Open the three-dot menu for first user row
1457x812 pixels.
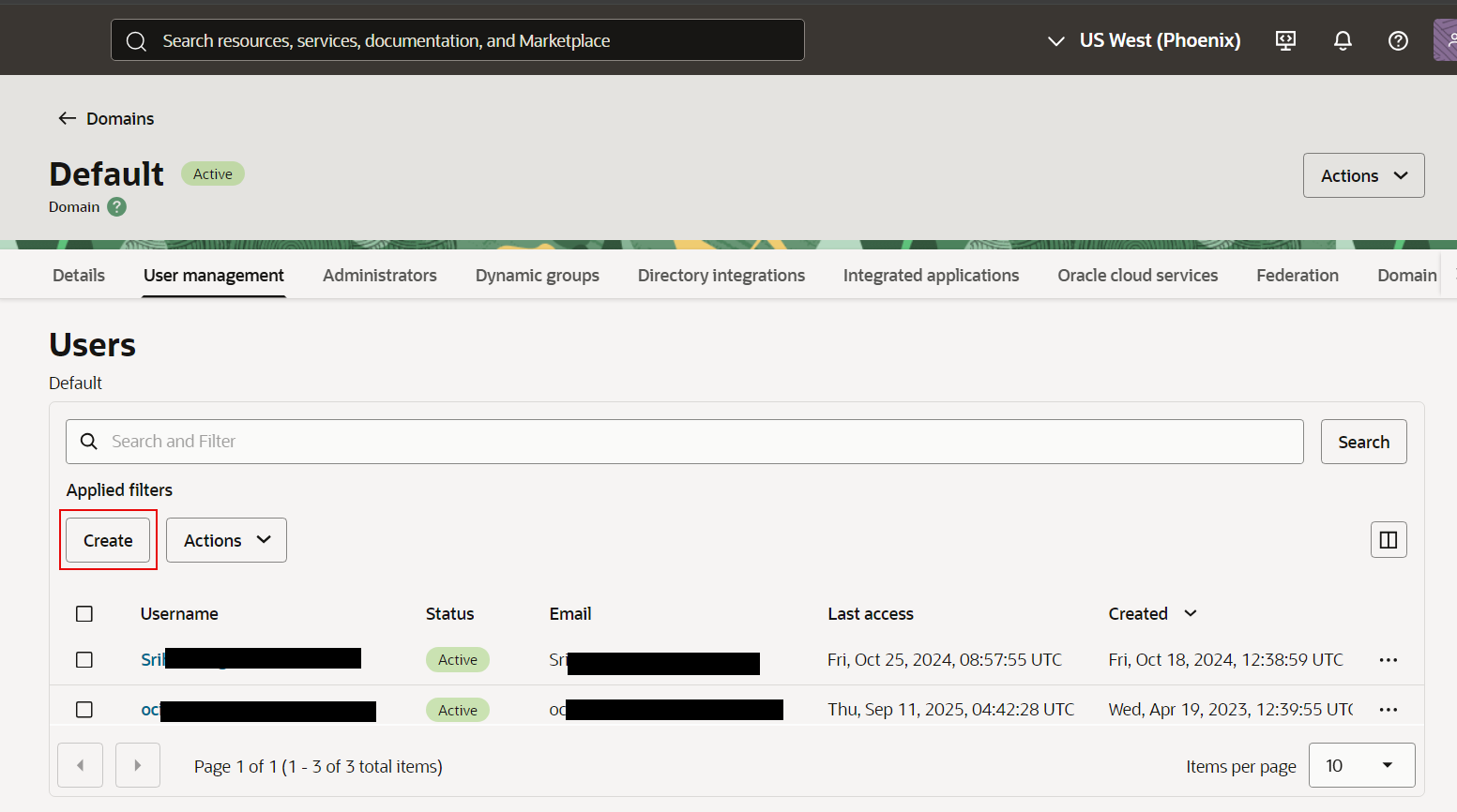1388,660
